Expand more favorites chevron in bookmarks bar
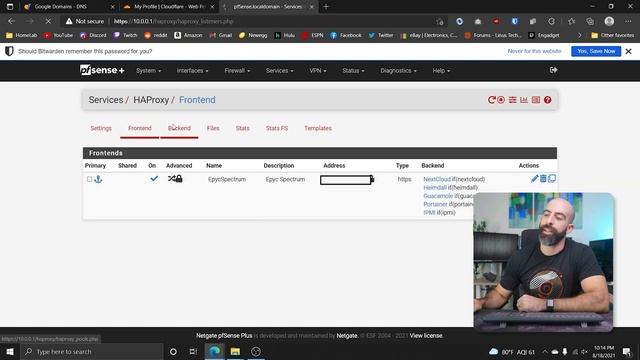Image resolution: width=640 pixels, height=360 pixels. pos(579,36)
